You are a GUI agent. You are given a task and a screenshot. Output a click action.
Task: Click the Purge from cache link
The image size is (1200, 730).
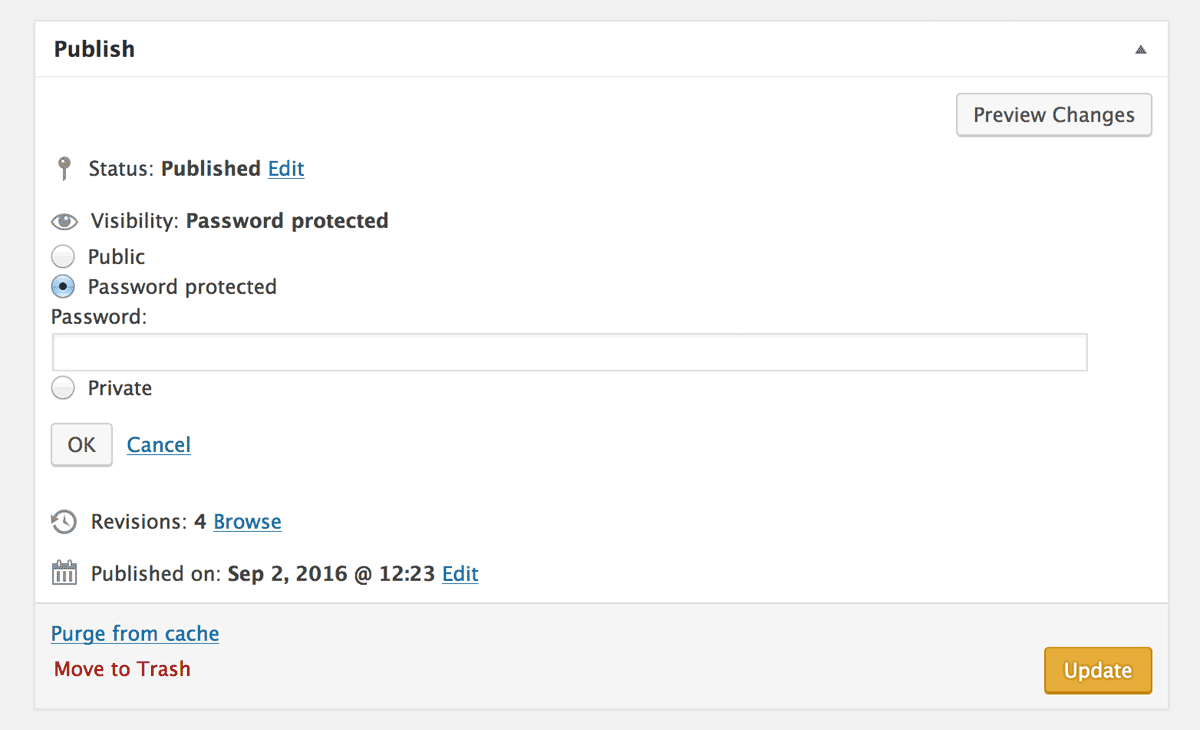pos(135,633)
